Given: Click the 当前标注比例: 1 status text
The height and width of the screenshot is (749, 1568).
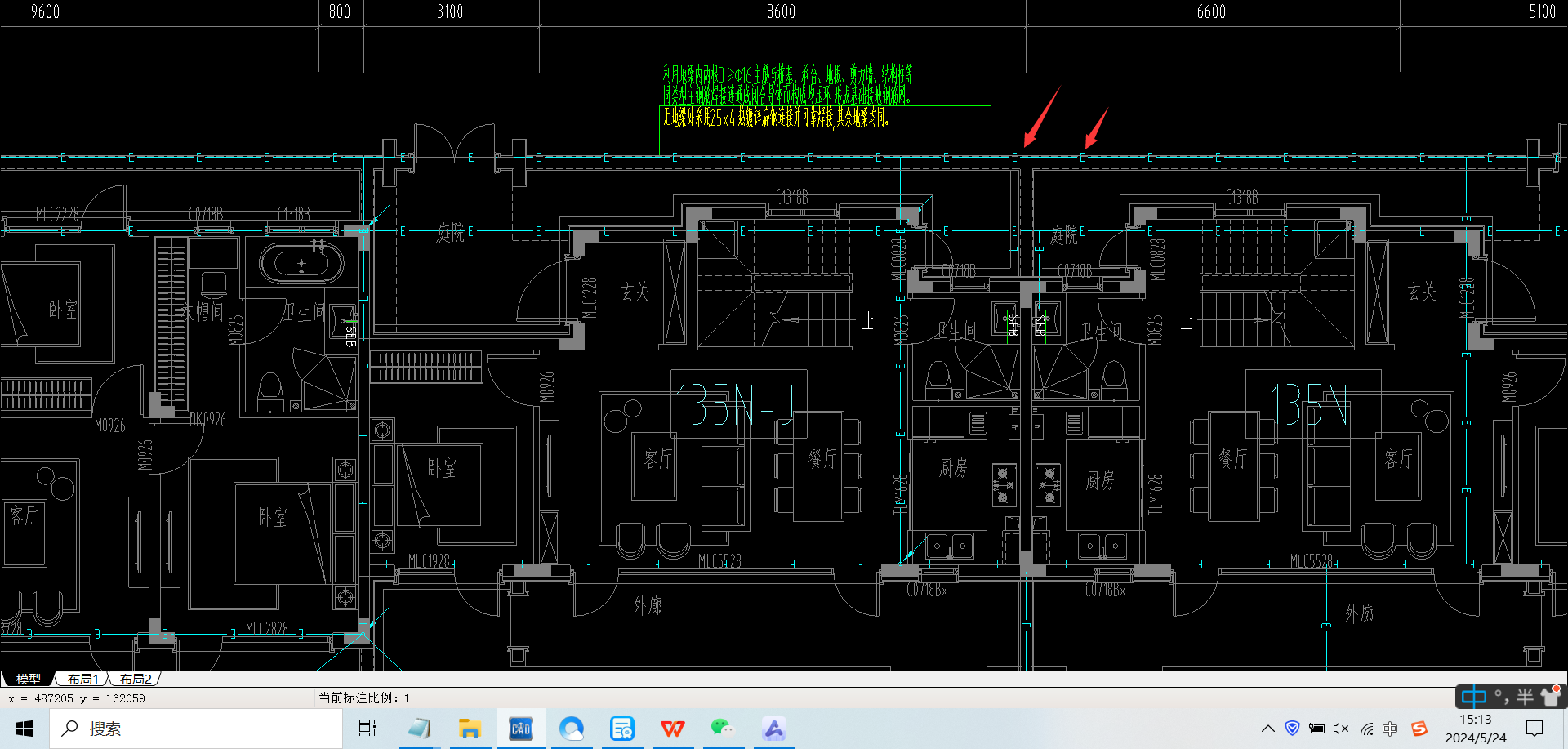Looking at the screenshot, I should click(x=364, y=698).
